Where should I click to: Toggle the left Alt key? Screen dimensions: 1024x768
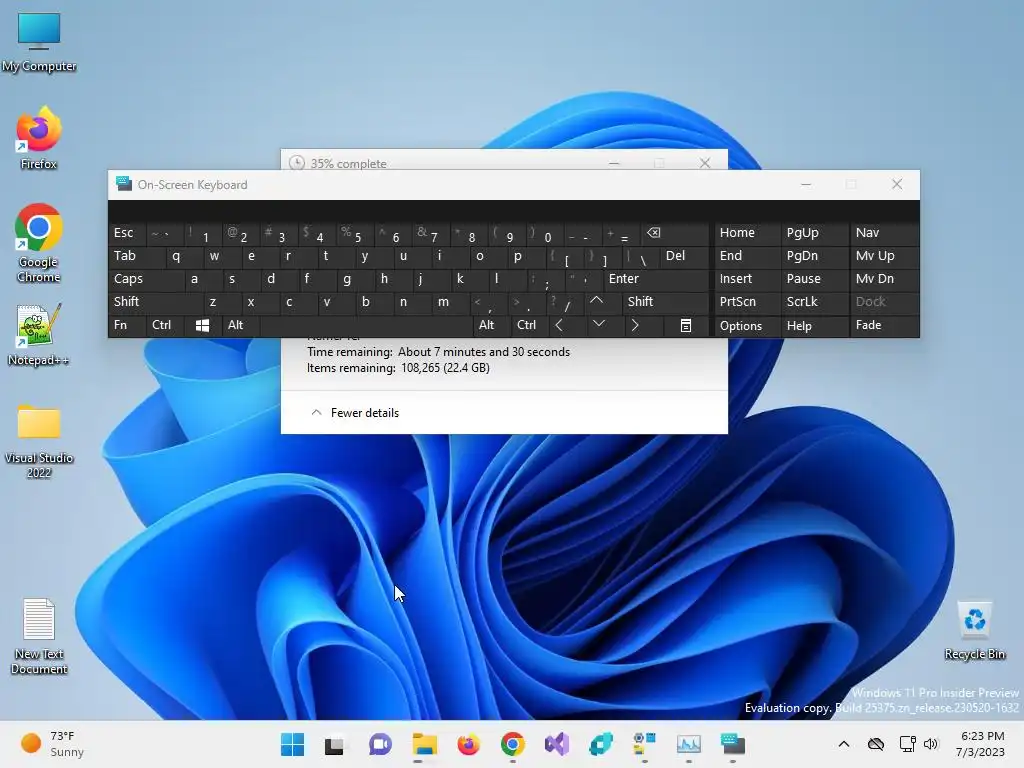[x=240, y=325]
